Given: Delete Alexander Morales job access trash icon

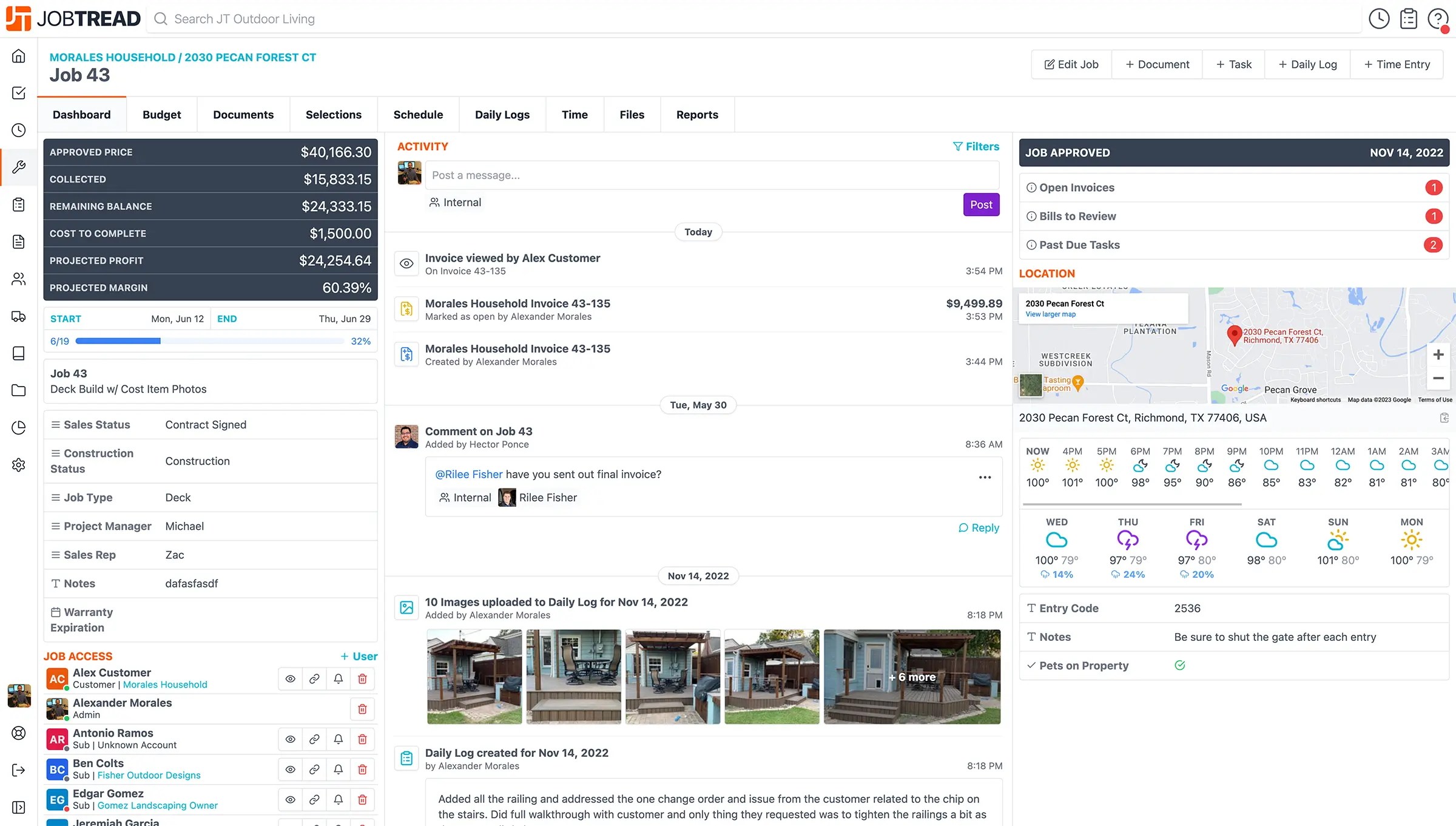Looking at the screenshot, I should click(362, 709).
